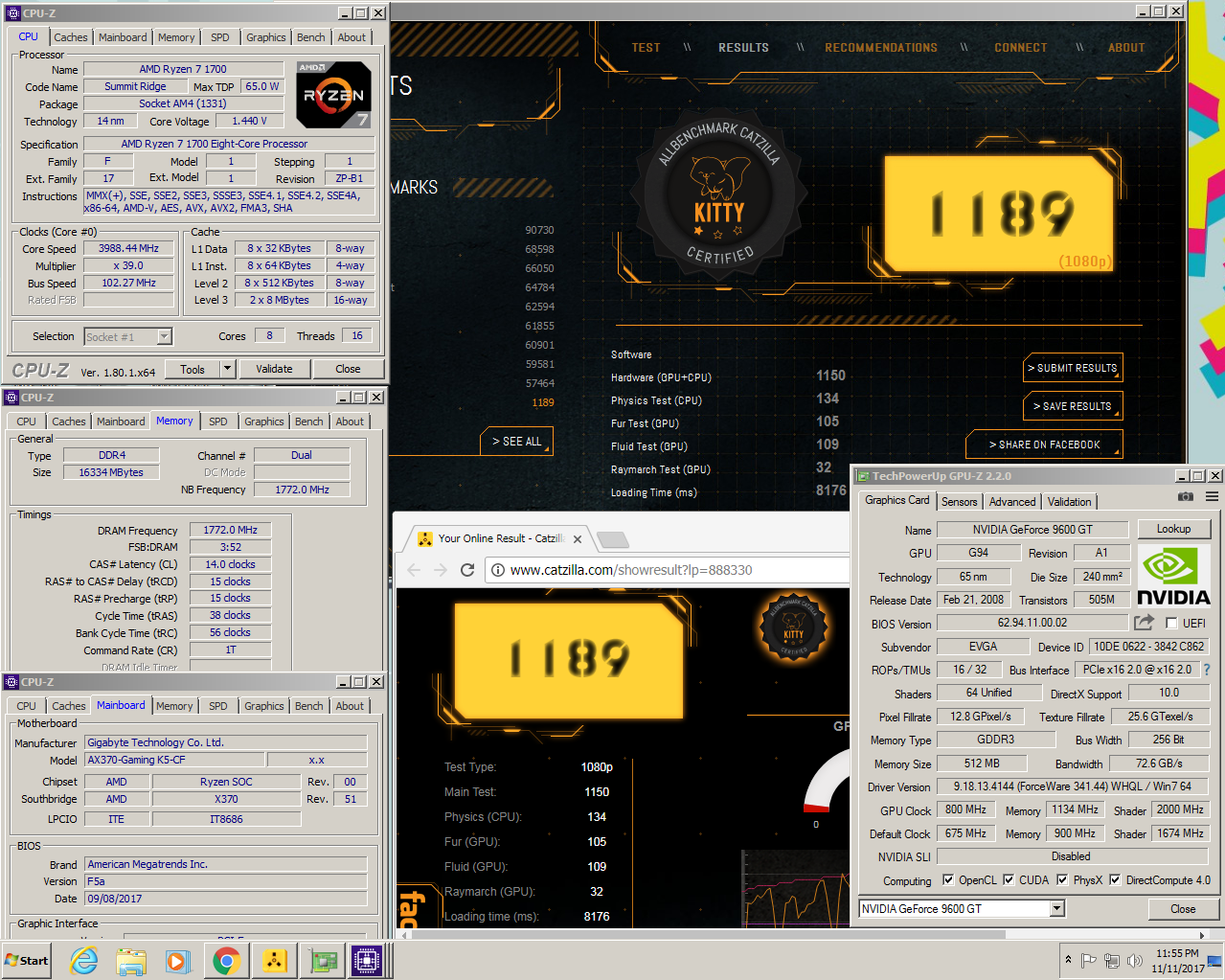Click Validate button in CPU-Z

click(x=274, y=369)
